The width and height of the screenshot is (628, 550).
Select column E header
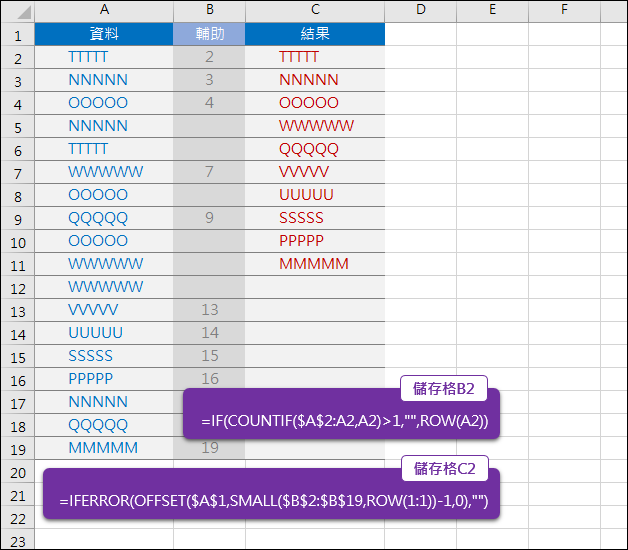tap(493, 11)
